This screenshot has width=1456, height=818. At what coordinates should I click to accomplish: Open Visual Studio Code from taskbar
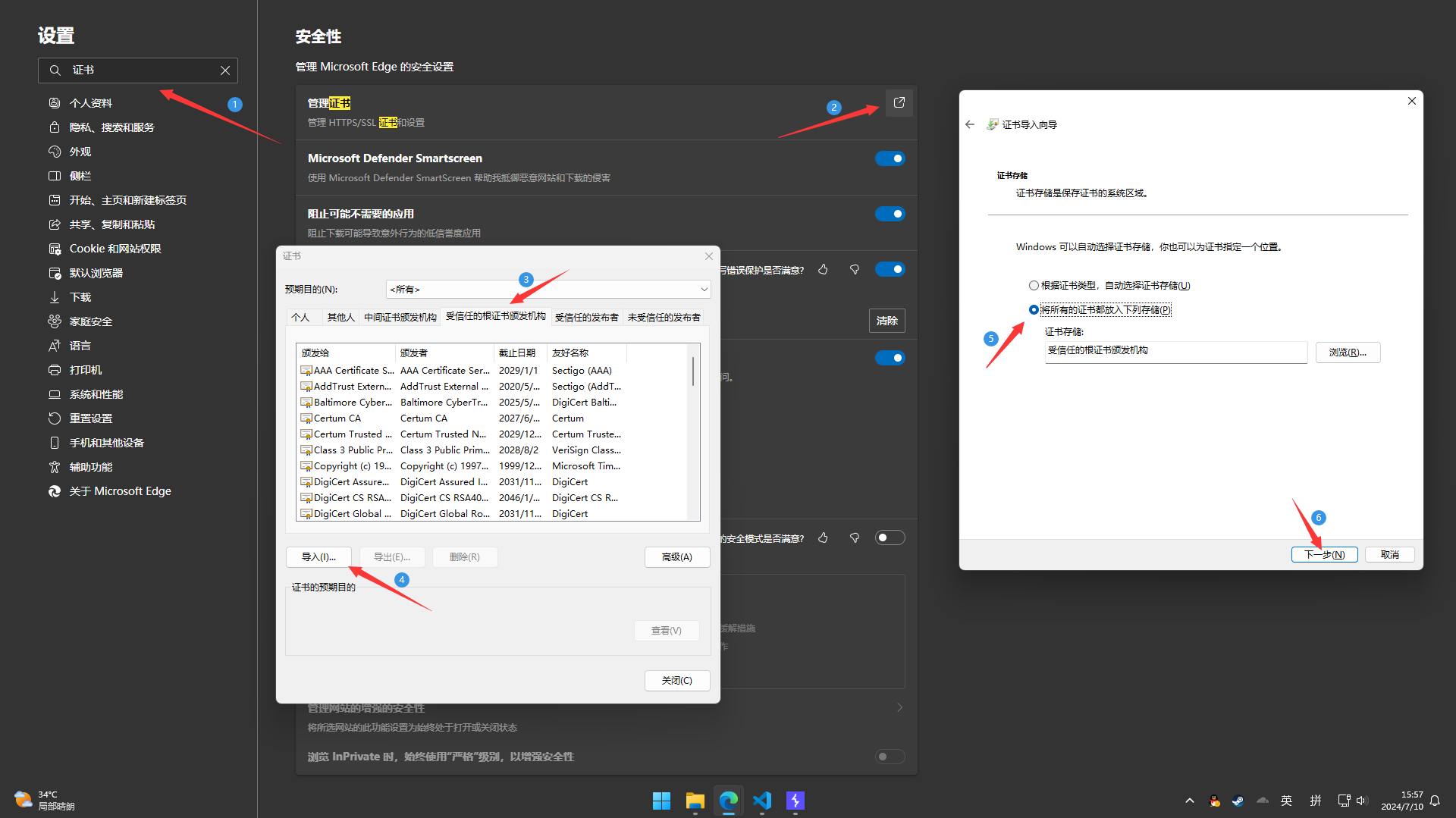[761, 801]
